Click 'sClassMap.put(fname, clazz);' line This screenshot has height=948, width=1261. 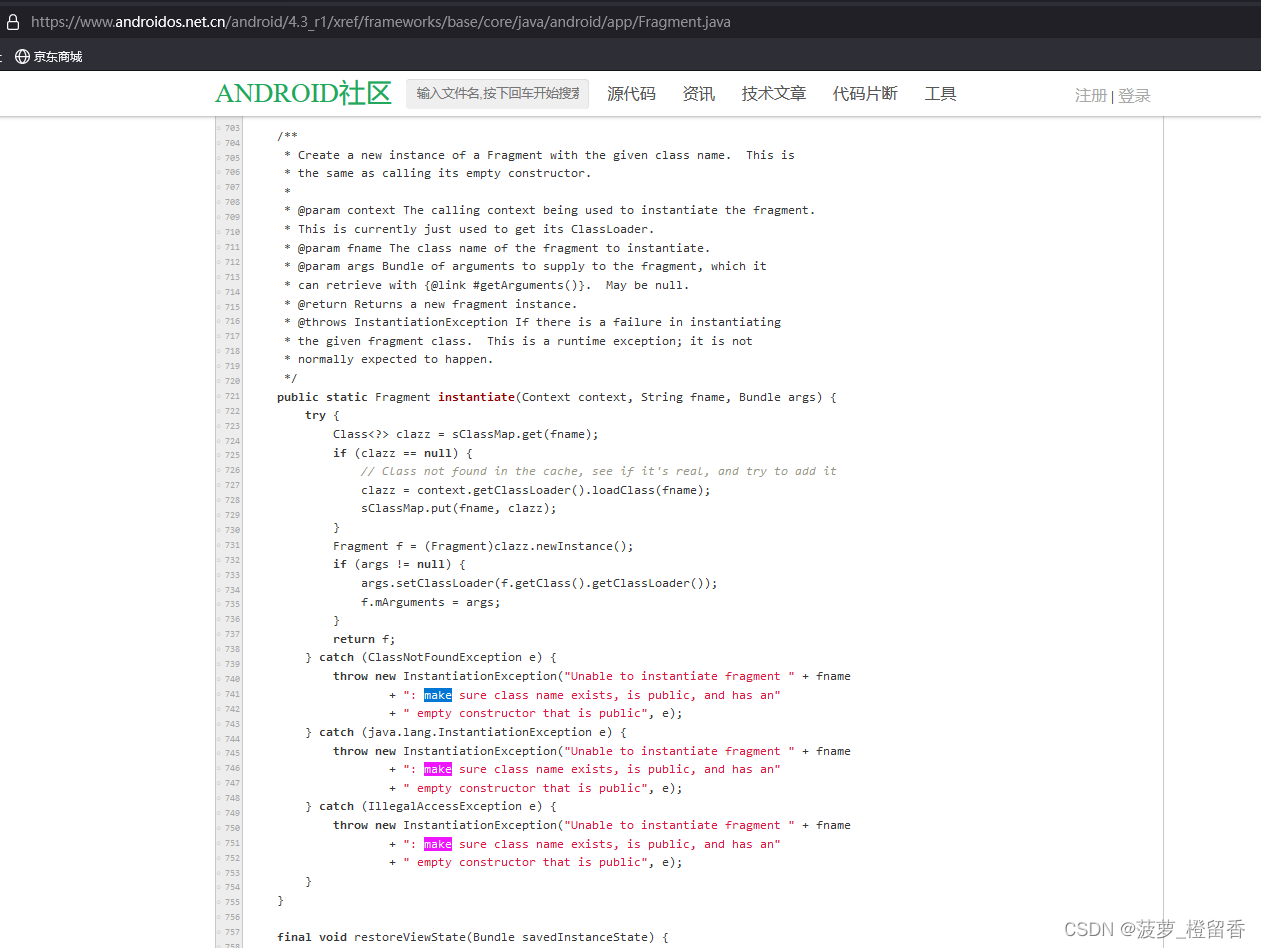click(x=459, y=508)
